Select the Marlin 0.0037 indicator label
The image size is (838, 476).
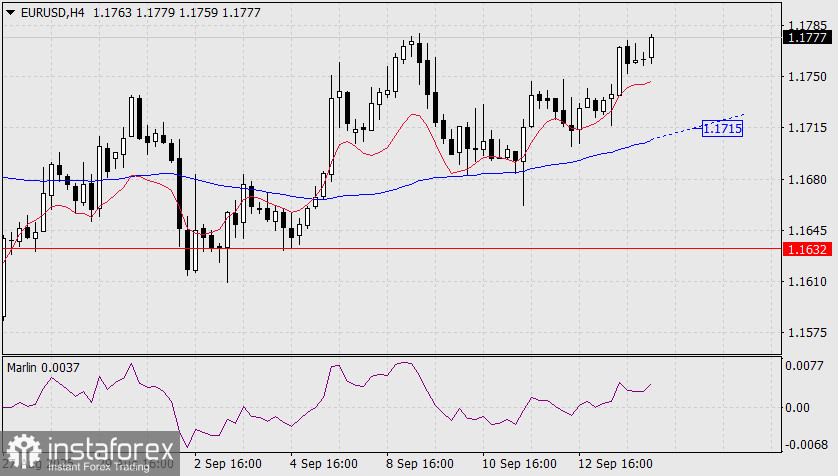pyautogui.click(x=43, y=368)
